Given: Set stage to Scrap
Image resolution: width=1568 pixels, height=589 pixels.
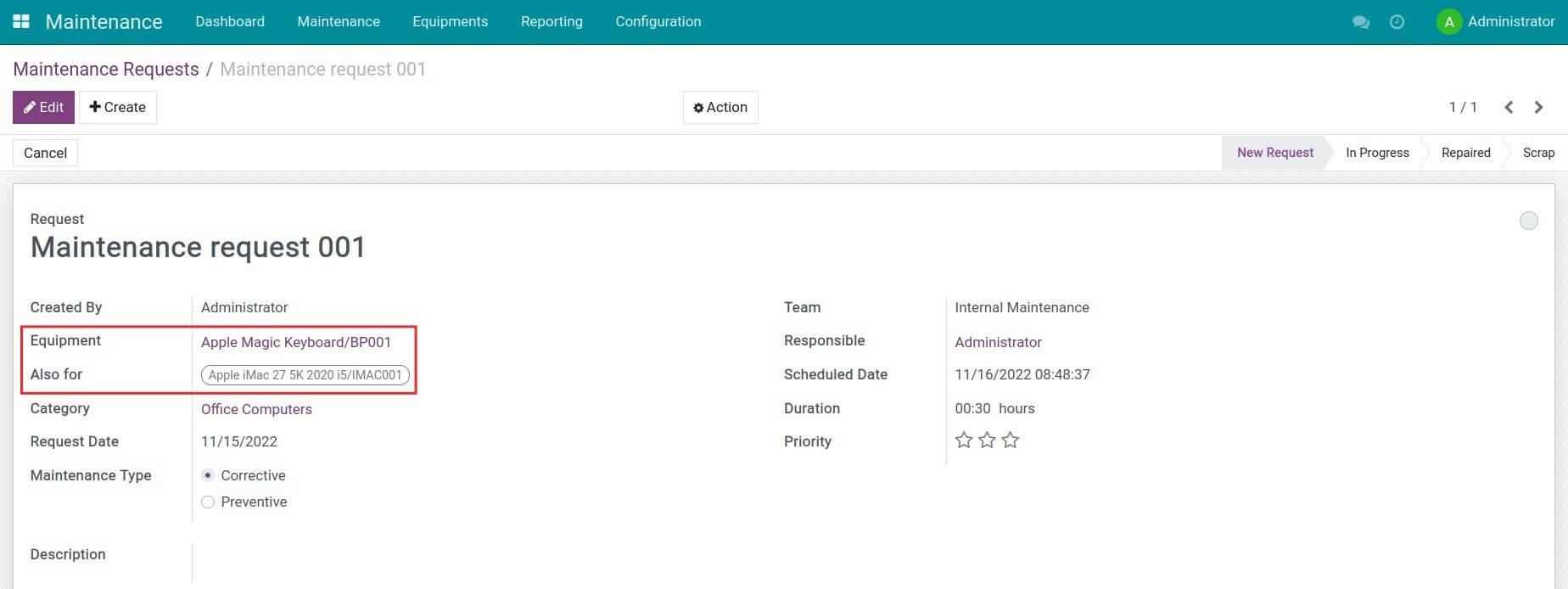Looking at the screenshot, I should [1538, 153].
